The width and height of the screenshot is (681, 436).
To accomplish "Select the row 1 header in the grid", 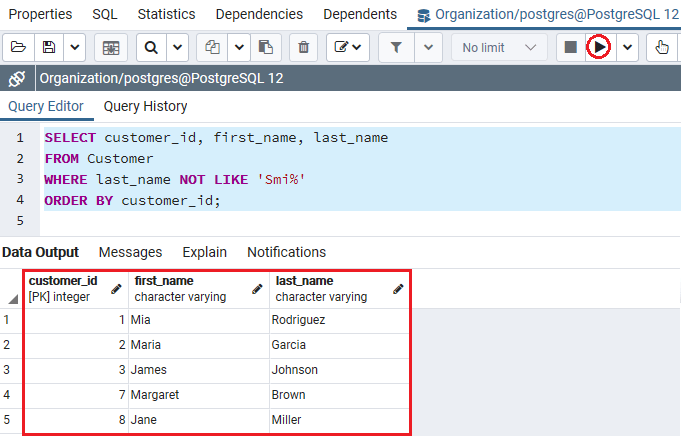I will 11,320.
